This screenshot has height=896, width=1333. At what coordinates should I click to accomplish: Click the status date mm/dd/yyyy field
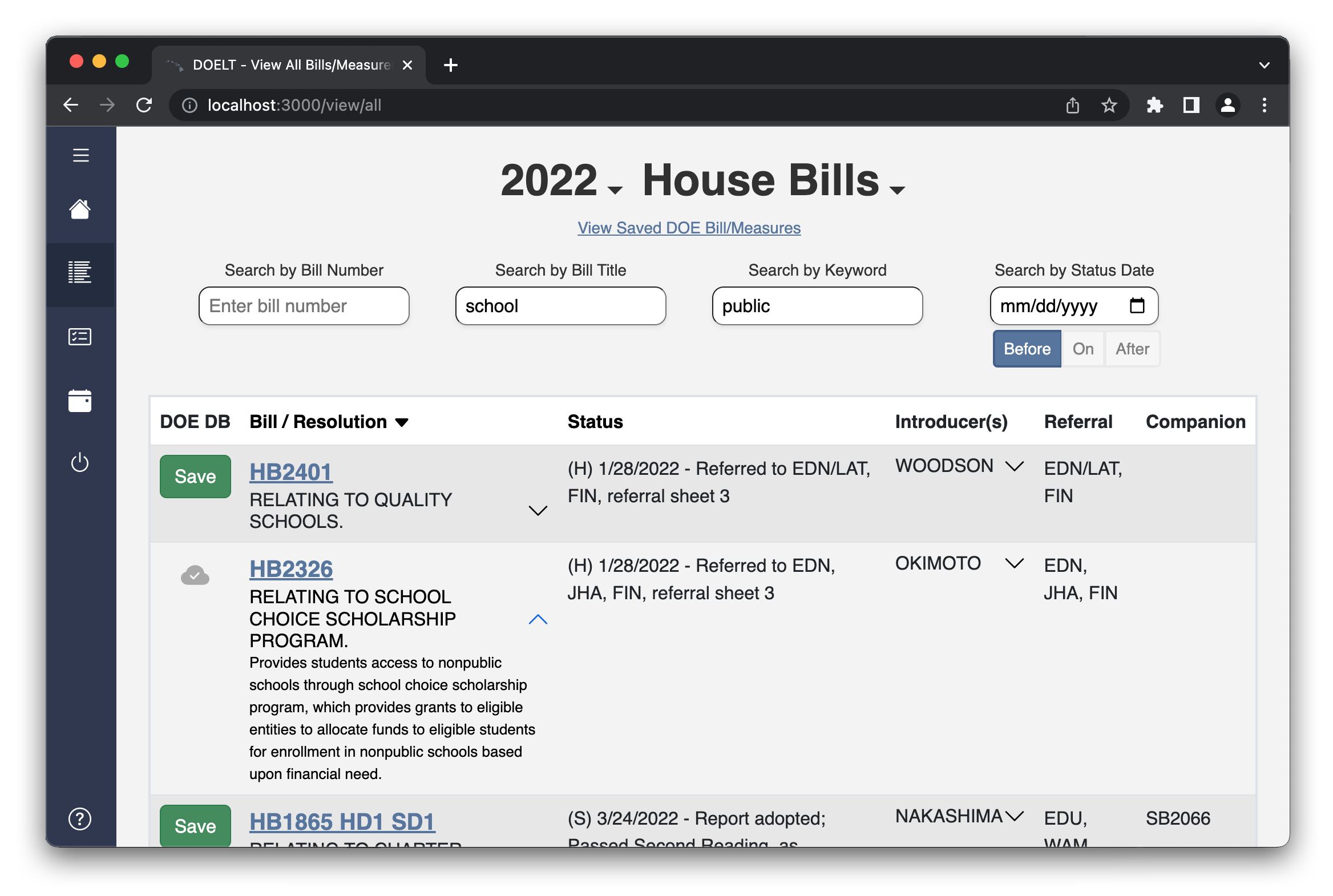1074,306
